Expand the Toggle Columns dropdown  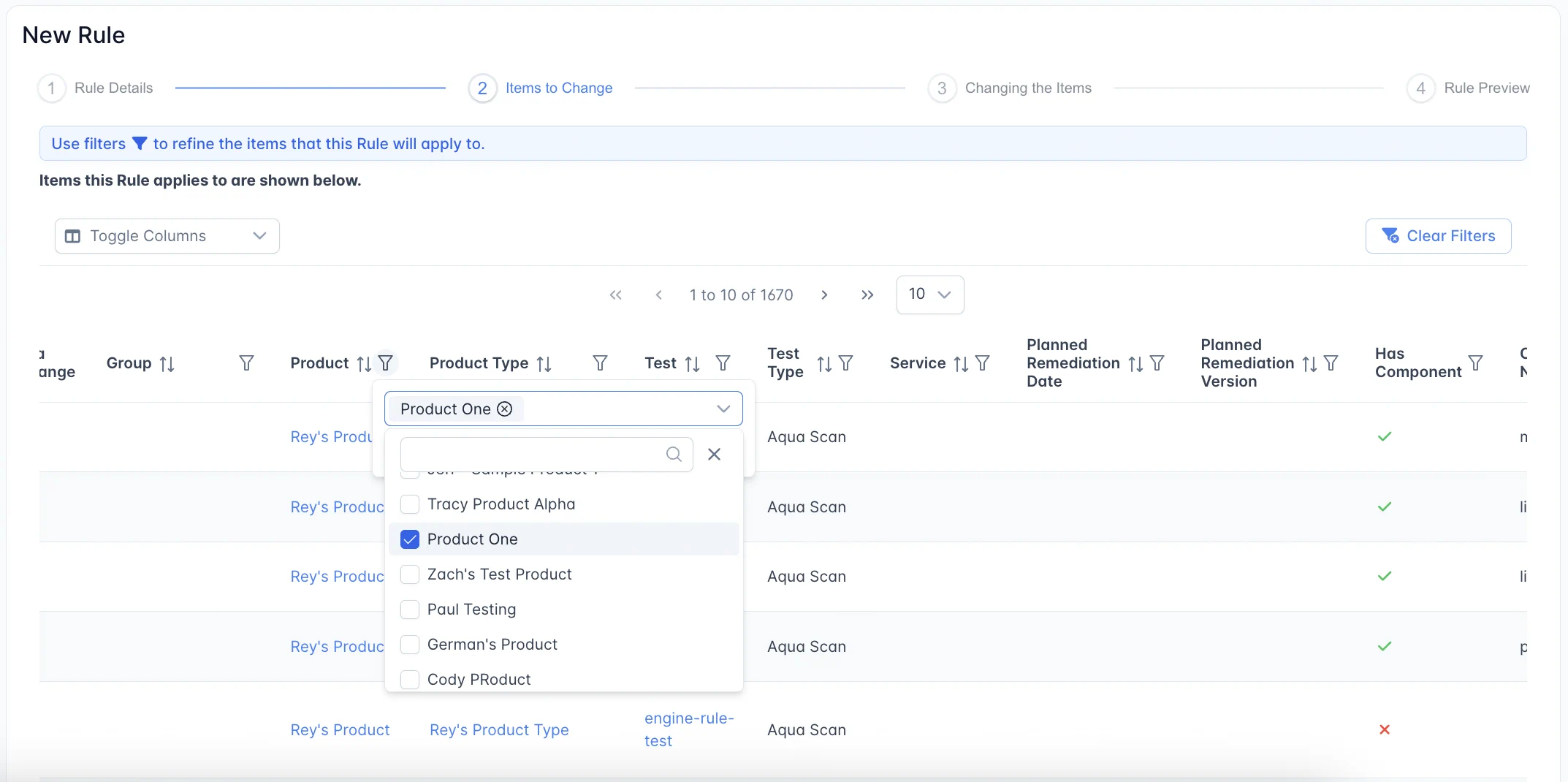[167, 236]
